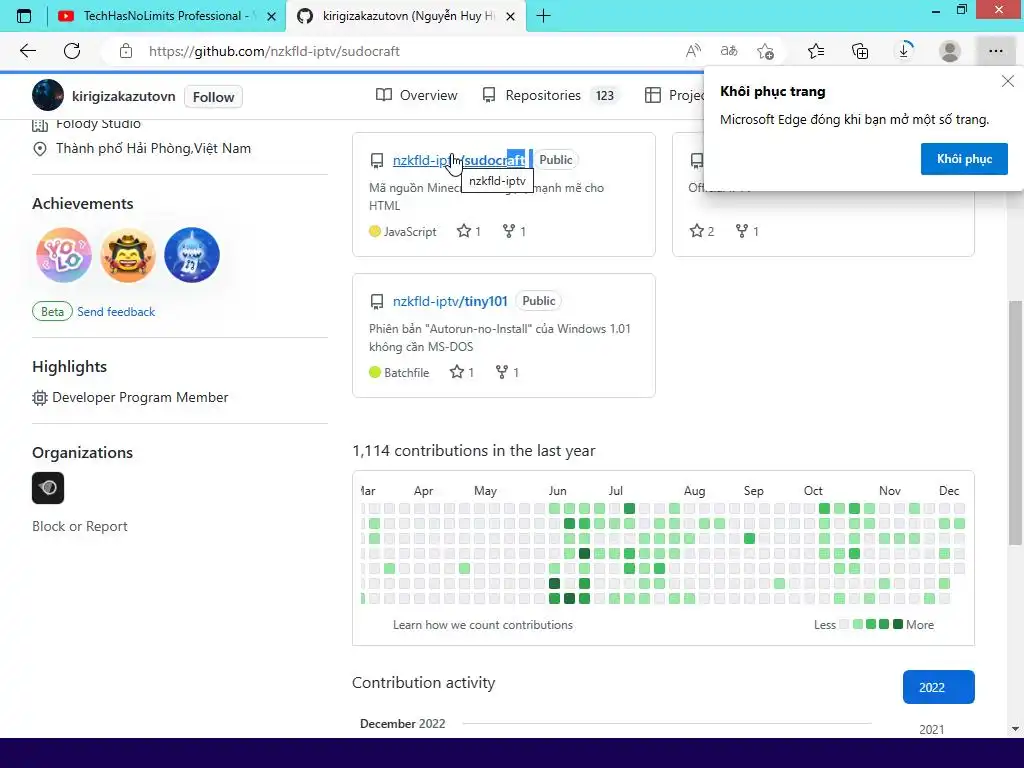Click the page vertical scrollbar thumb
This screenshot has width=1024, height=768.
(1015, 423)
